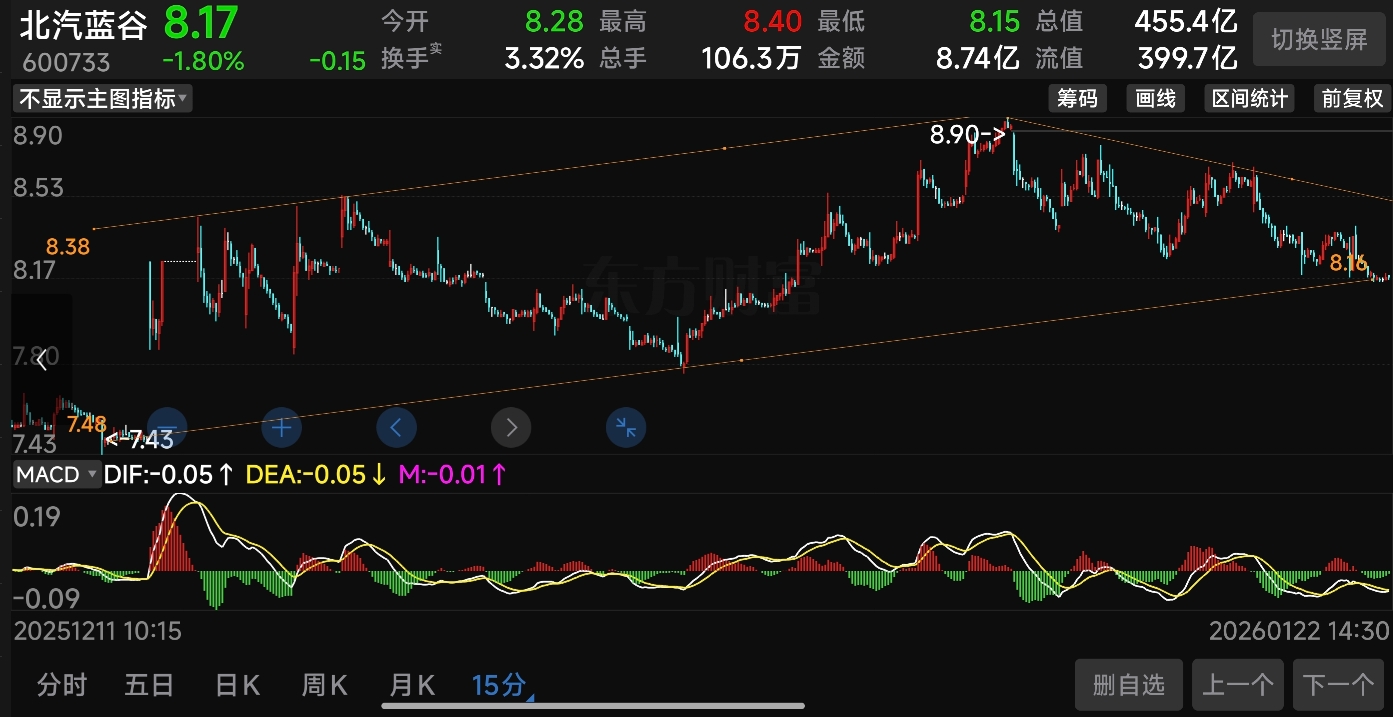
Task: Click the DIF:-0.05 readout
Action: [x=169, y=474]
